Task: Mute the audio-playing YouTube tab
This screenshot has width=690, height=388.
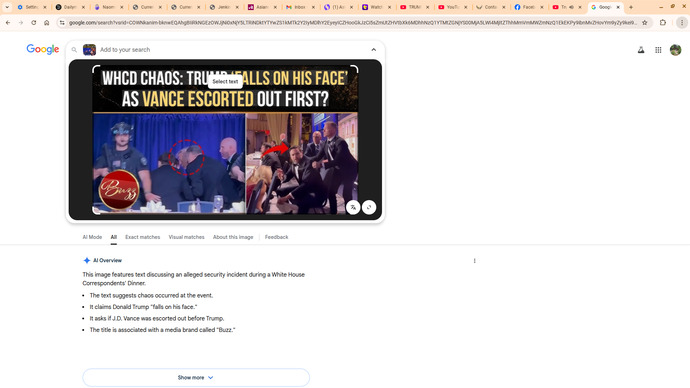Action: pos(571,7)
